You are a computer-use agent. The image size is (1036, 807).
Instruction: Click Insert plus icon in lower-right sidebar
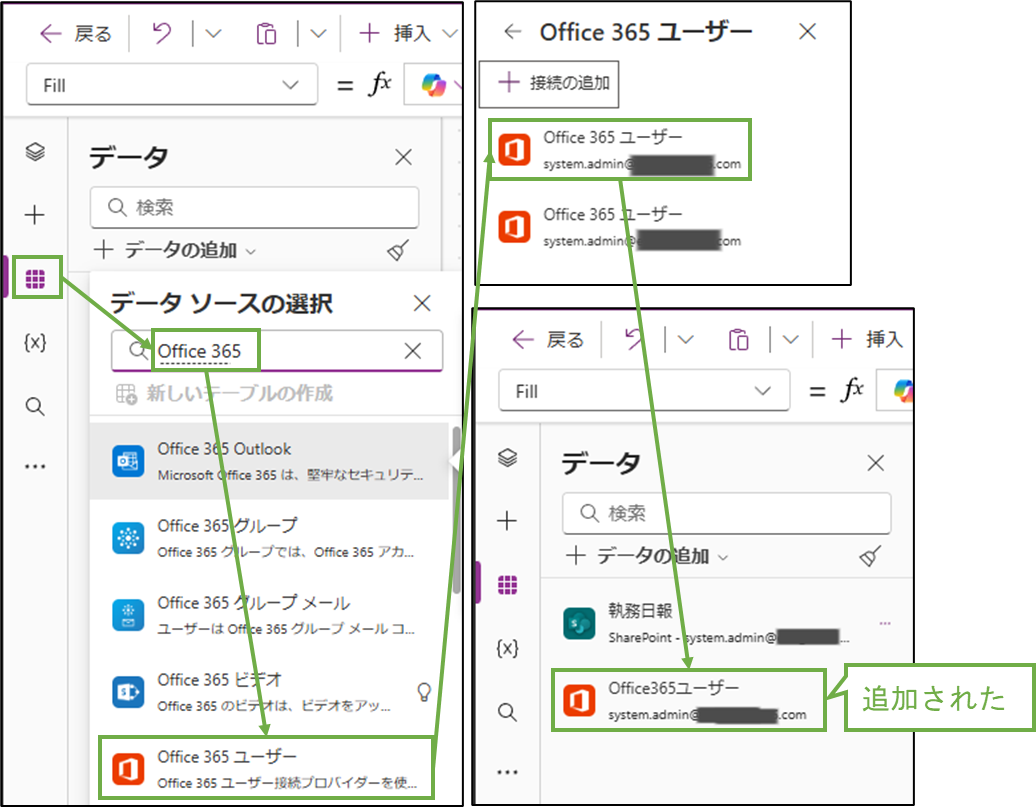(507, 521)
